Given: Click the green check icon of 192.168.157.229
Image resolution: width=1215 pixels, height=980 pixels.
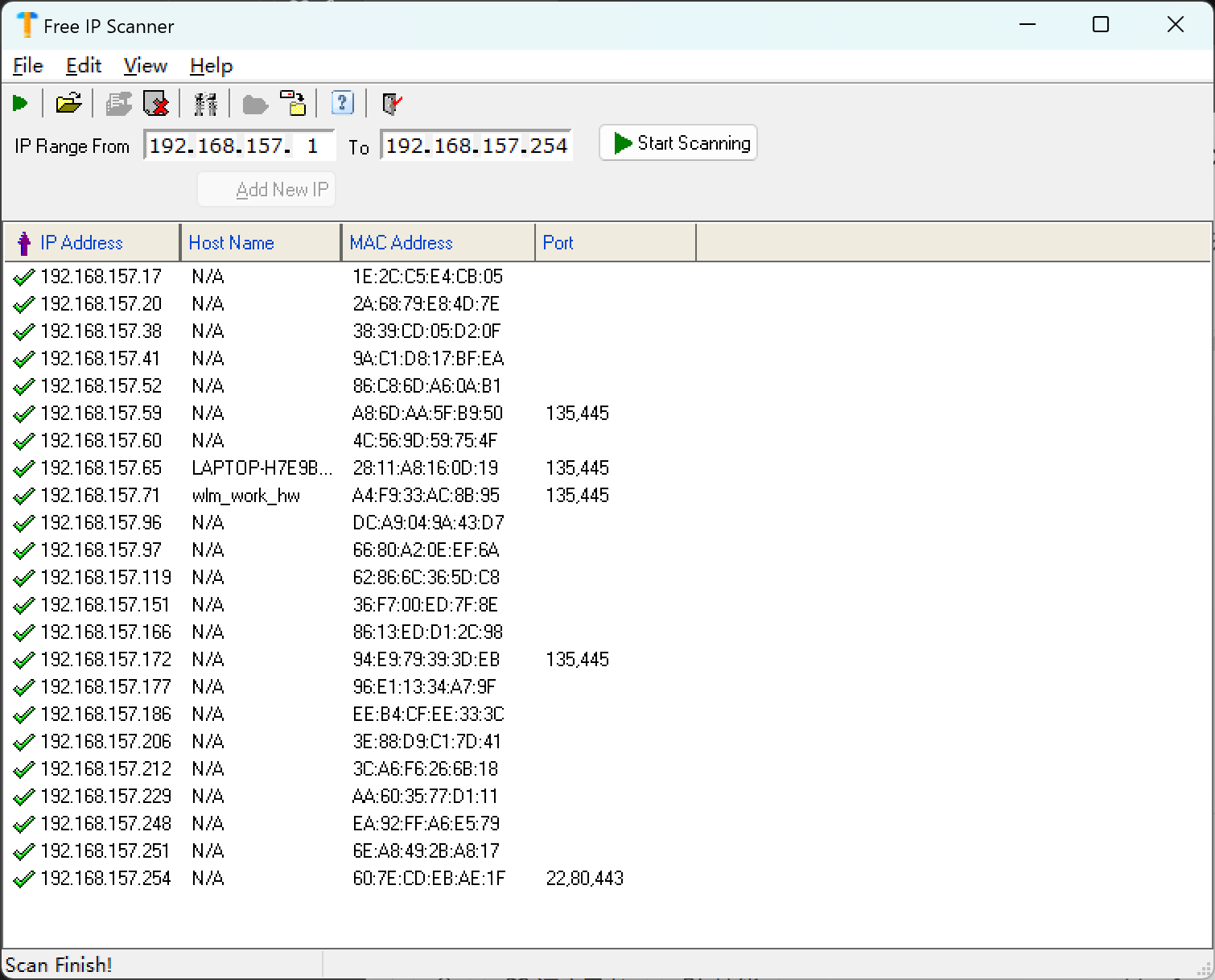Looking at the screenshot, I should click(x=24, y=797).
